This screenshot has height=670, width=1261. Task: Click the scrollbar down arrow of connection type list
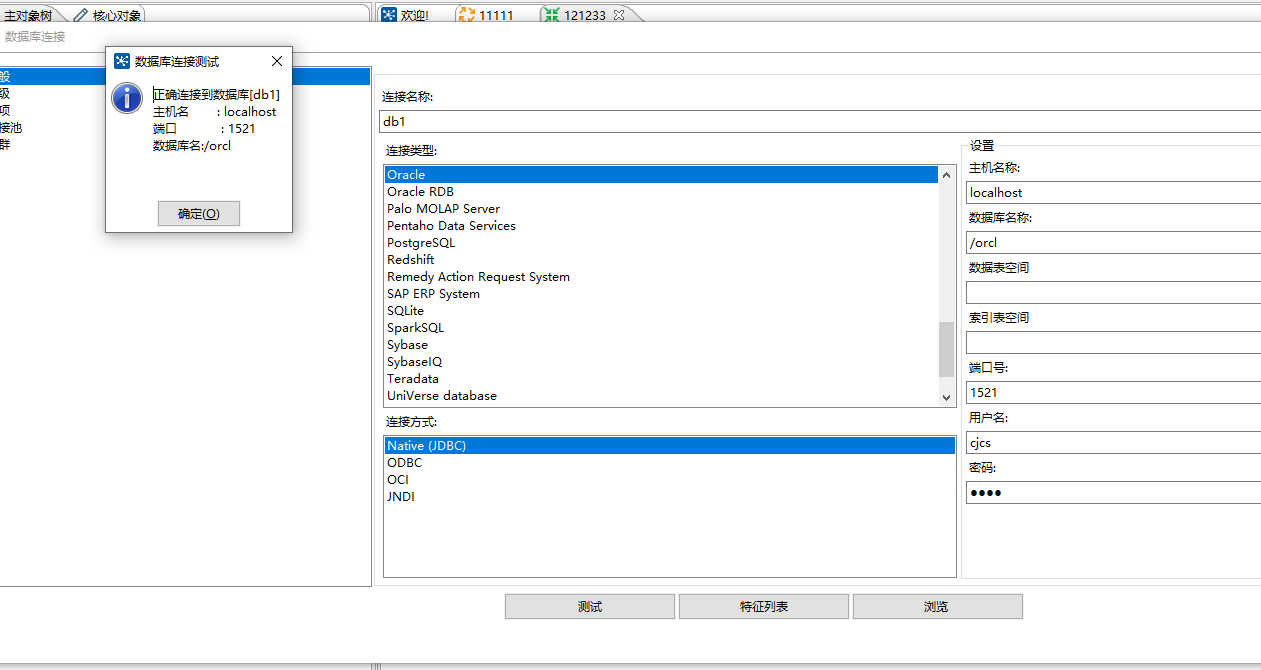point(946,396)
